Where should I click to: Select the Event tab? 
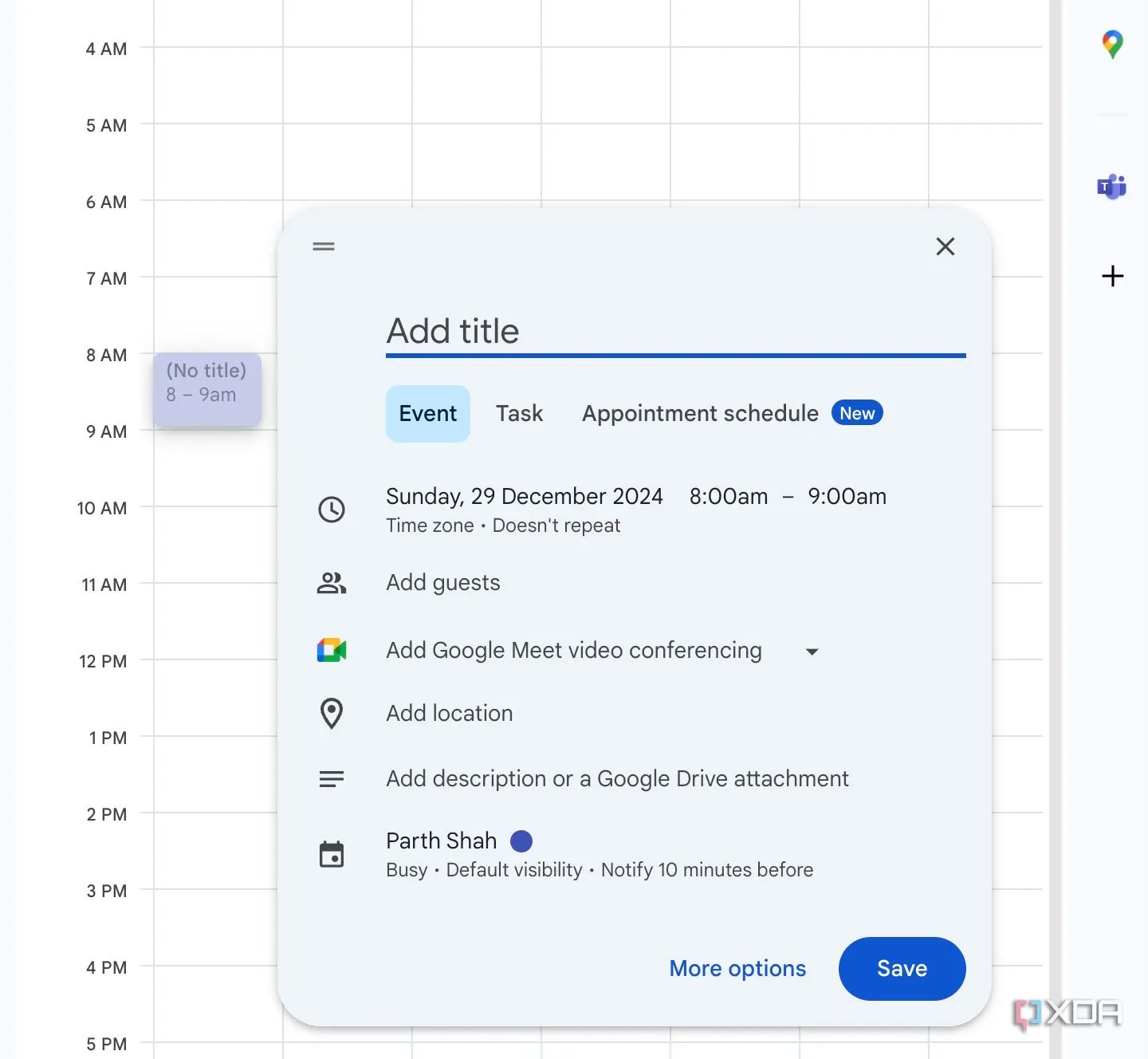[428, 414]
